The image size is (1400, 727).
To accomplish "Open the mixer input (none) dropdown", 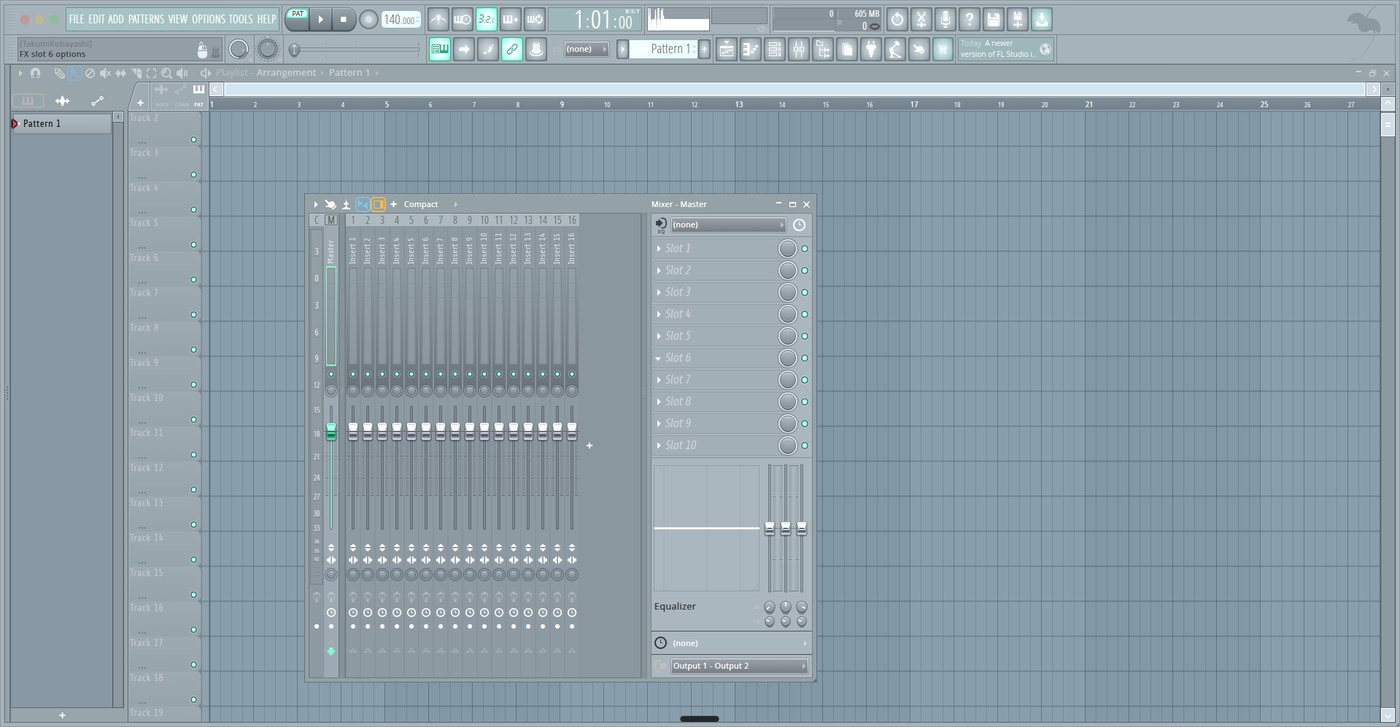I will point(728,225).
